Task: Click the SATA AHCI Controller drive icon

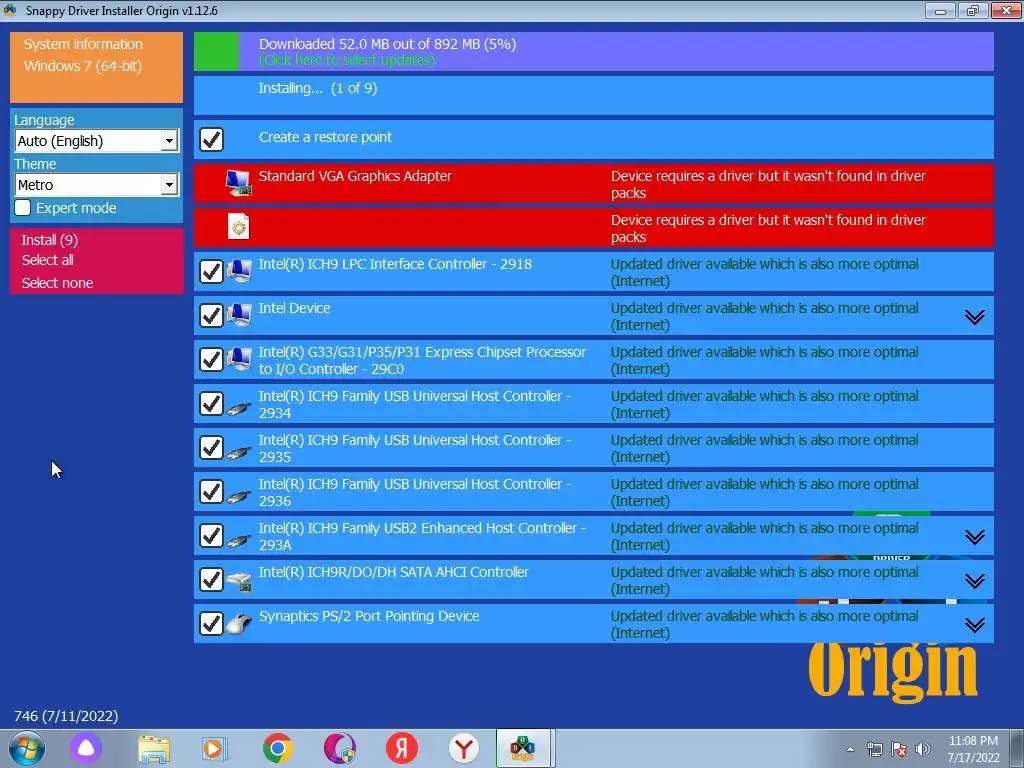Action: [x=239, y=581]
